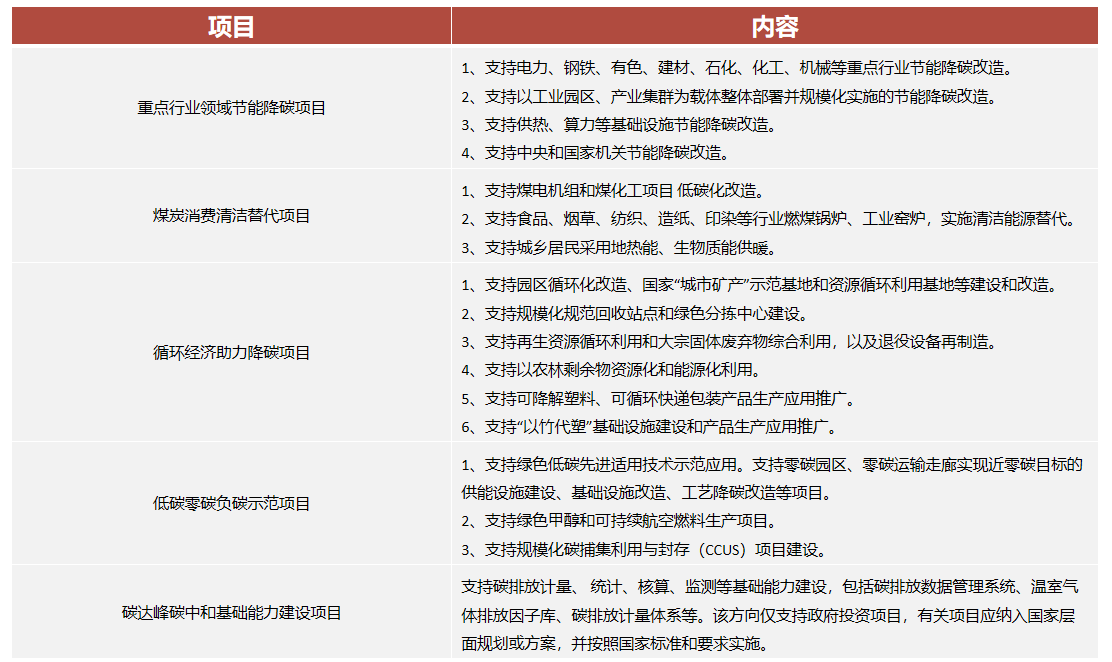Select the 低碳零碳负碳示范项目 row label
Viewport: 1112px width, 662px height.
pyautogui.click(x=230, y=504)
